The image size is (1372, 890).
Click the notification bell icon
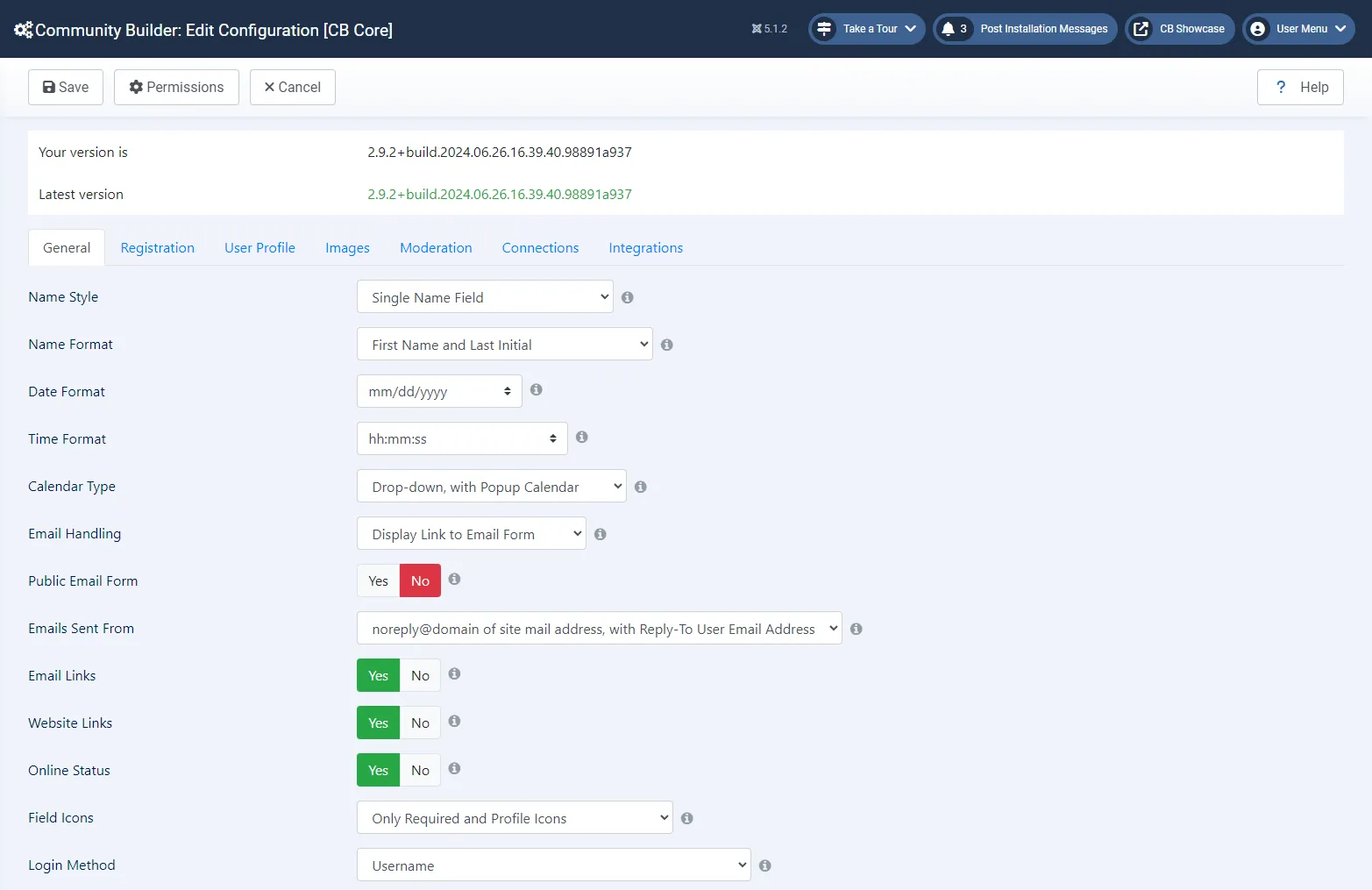(948, 29)
